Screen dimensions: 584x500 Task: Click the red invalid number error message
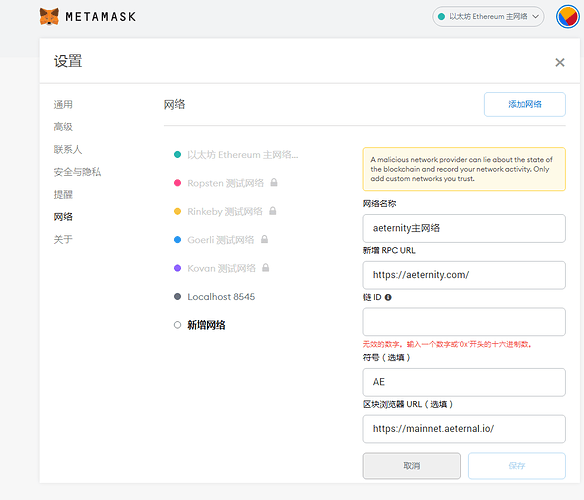447,344
